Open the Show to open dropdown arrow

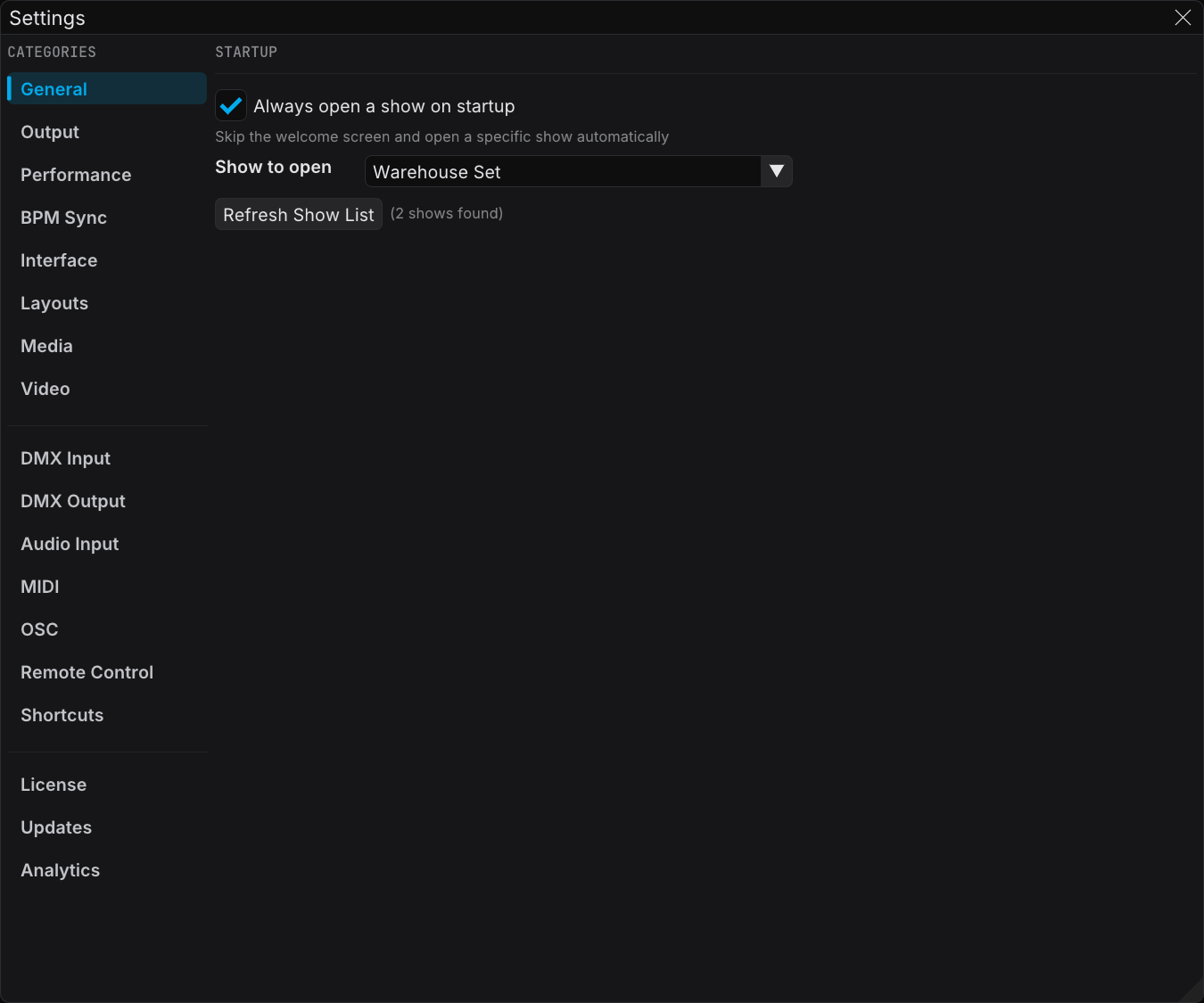pos(777,171)
